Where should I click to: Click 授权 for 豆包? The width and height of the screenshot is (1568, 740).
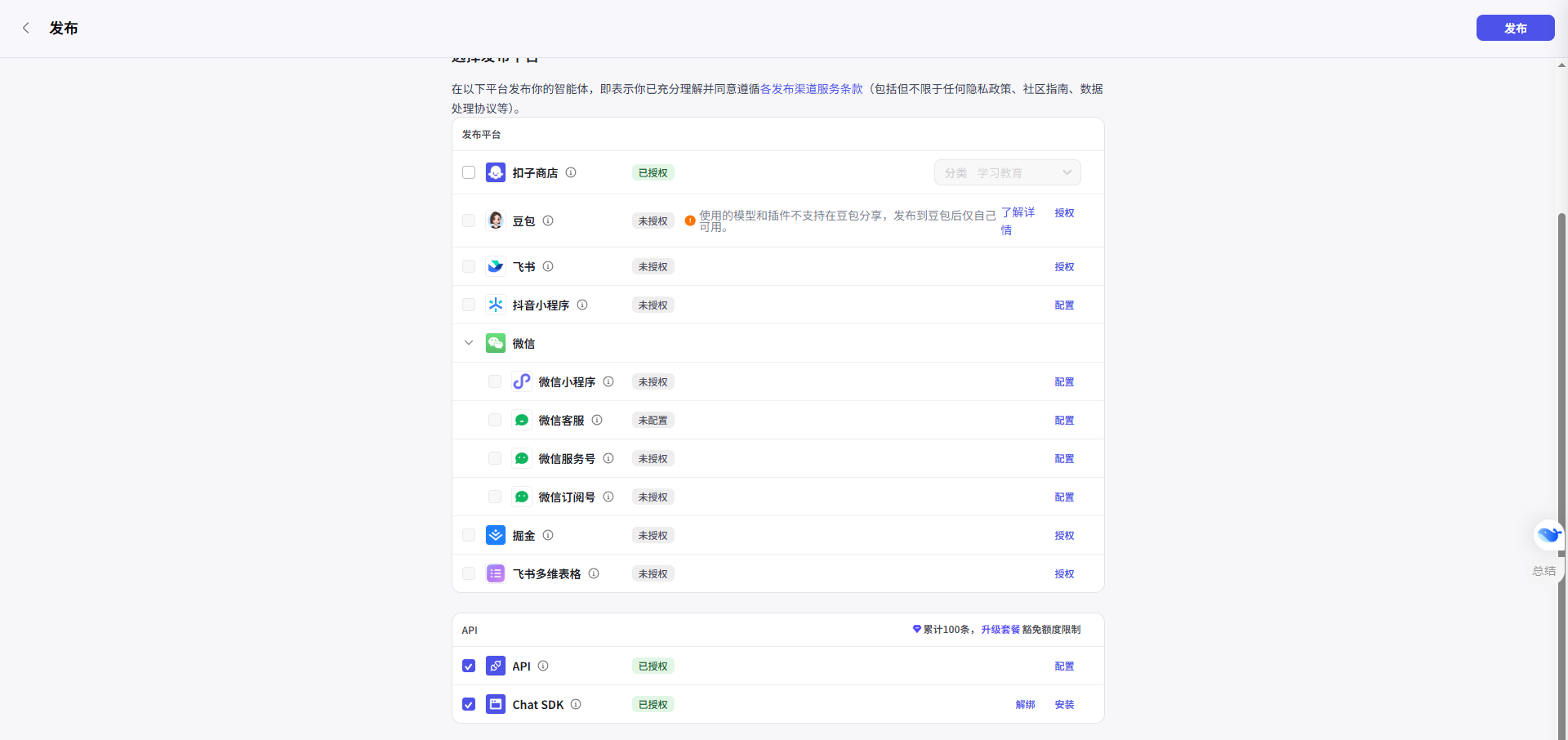point(1064,212)
